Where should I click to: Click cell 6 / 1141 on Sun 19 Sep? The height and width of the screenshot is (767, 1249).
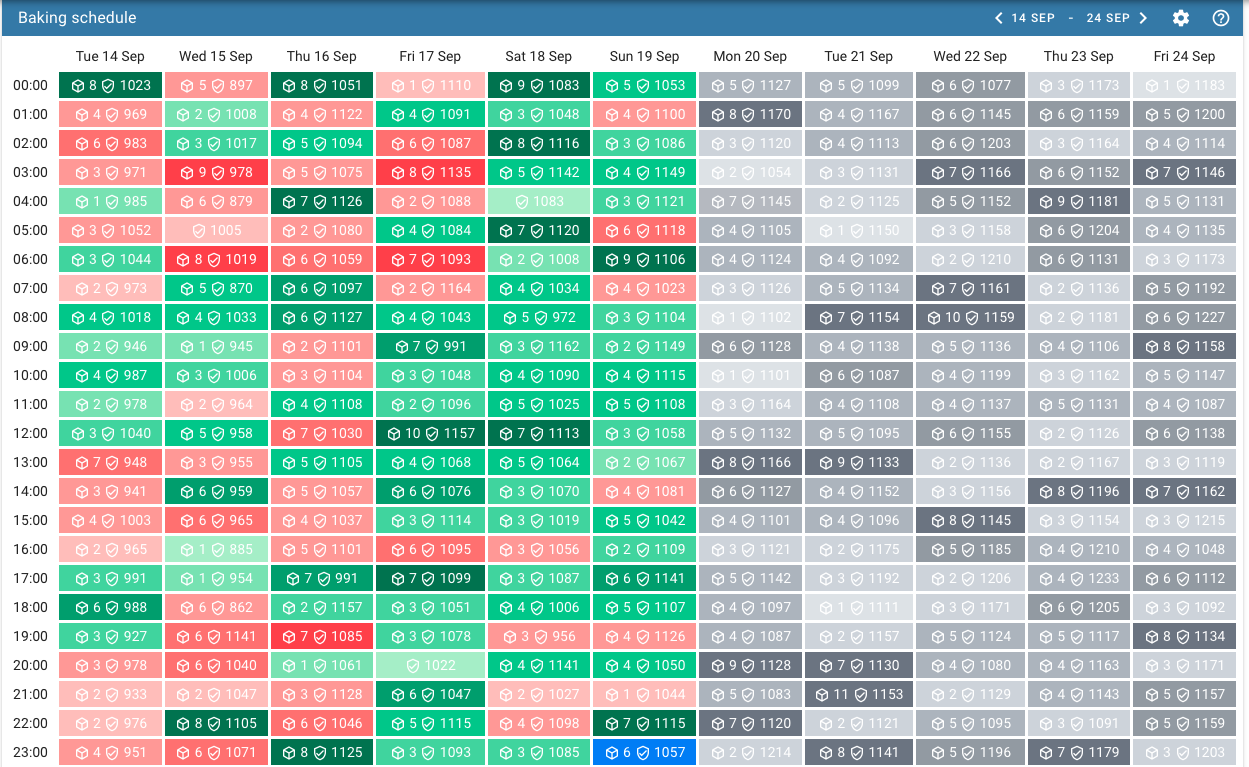coord(644,579)
